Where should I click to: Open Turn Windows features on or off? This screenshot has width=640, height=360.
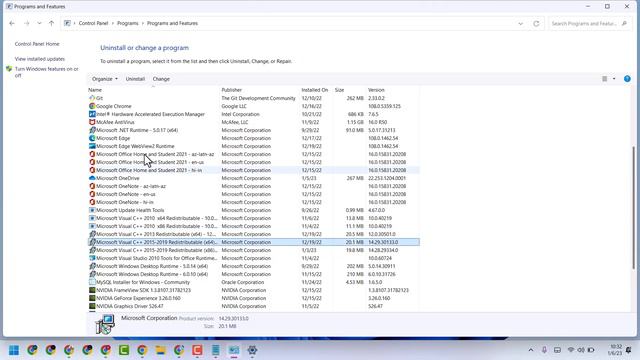tap(47, 72)
